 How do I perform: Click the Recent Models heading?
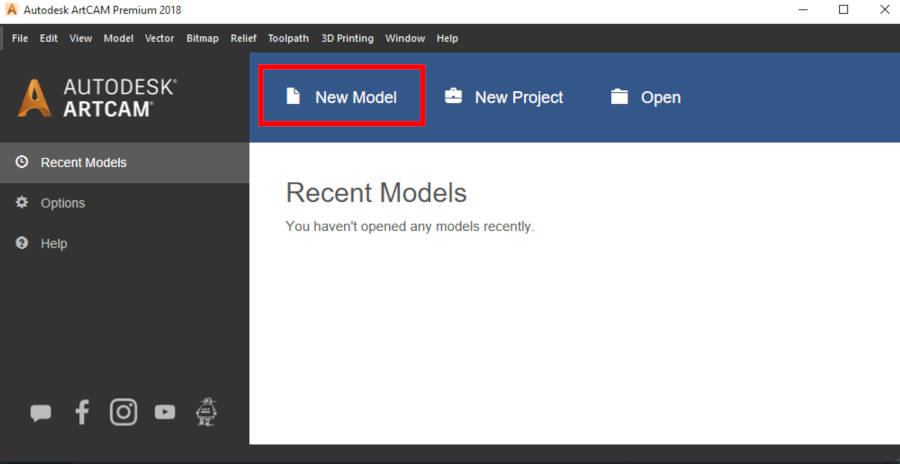coord(377,193)
